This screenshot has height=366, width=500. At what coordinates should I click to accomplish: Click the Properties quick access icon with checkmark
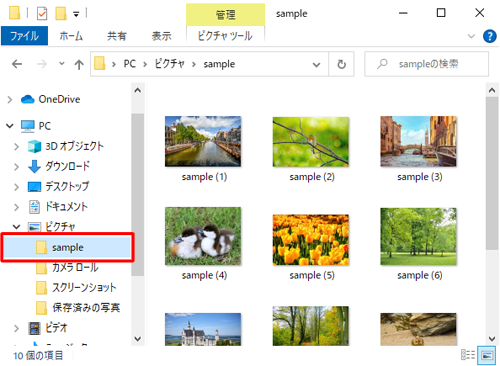42,14
